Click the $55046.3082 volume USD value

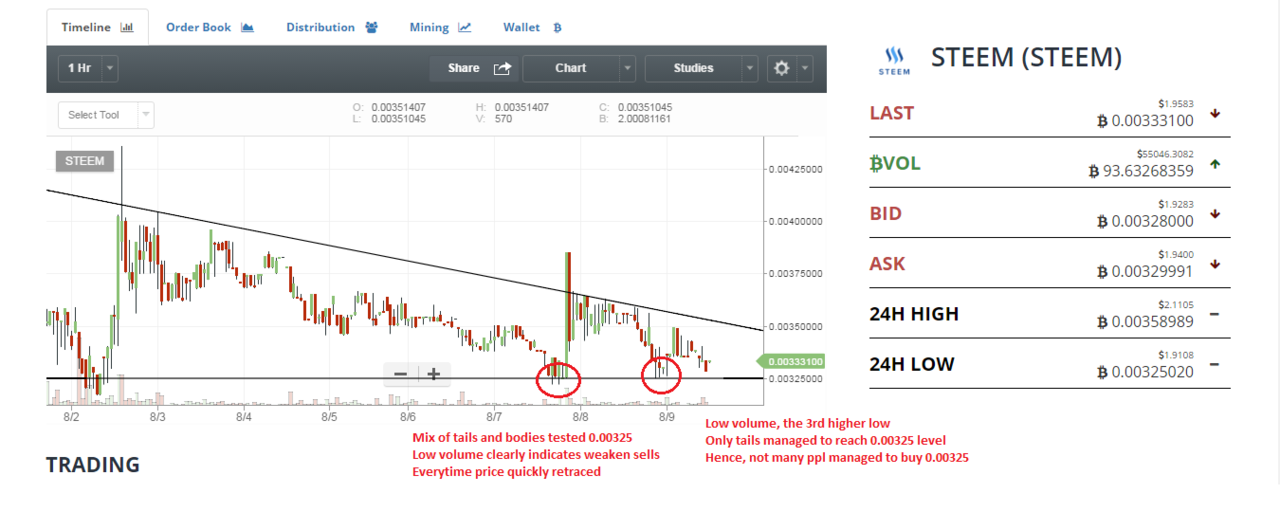1165,154
